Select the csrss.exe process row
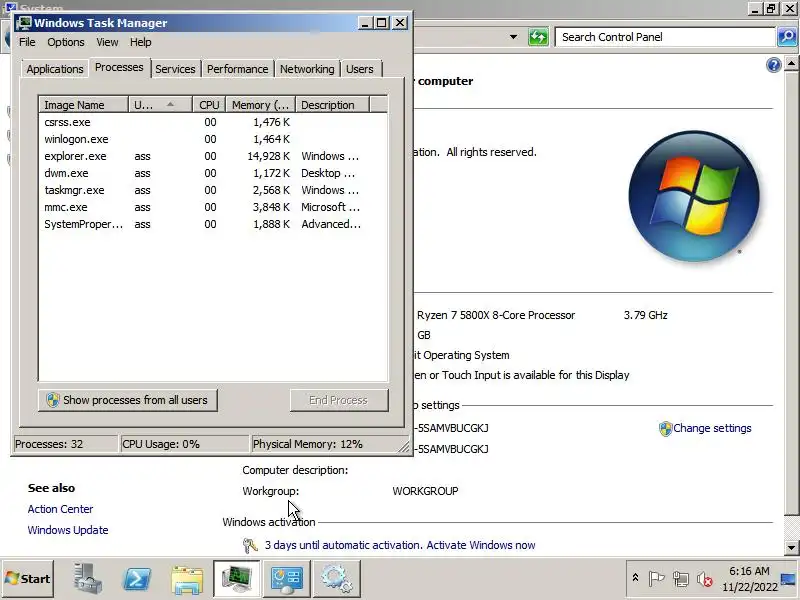The image size is (800, 600). (213, 122)
